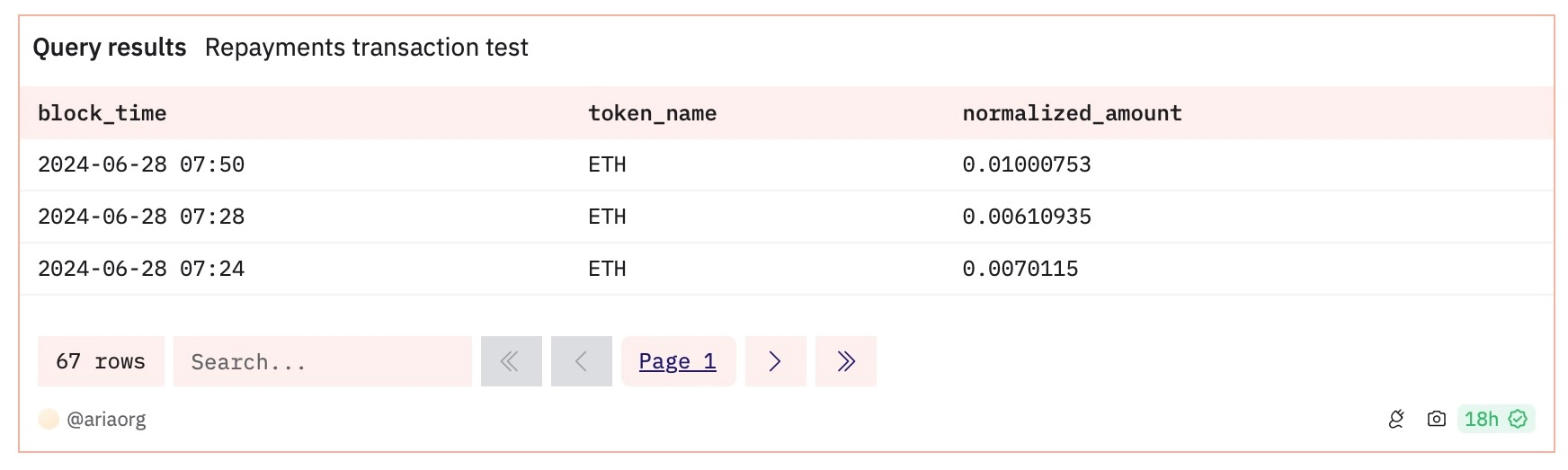Click the 67 rows count label

coord(100,361)
